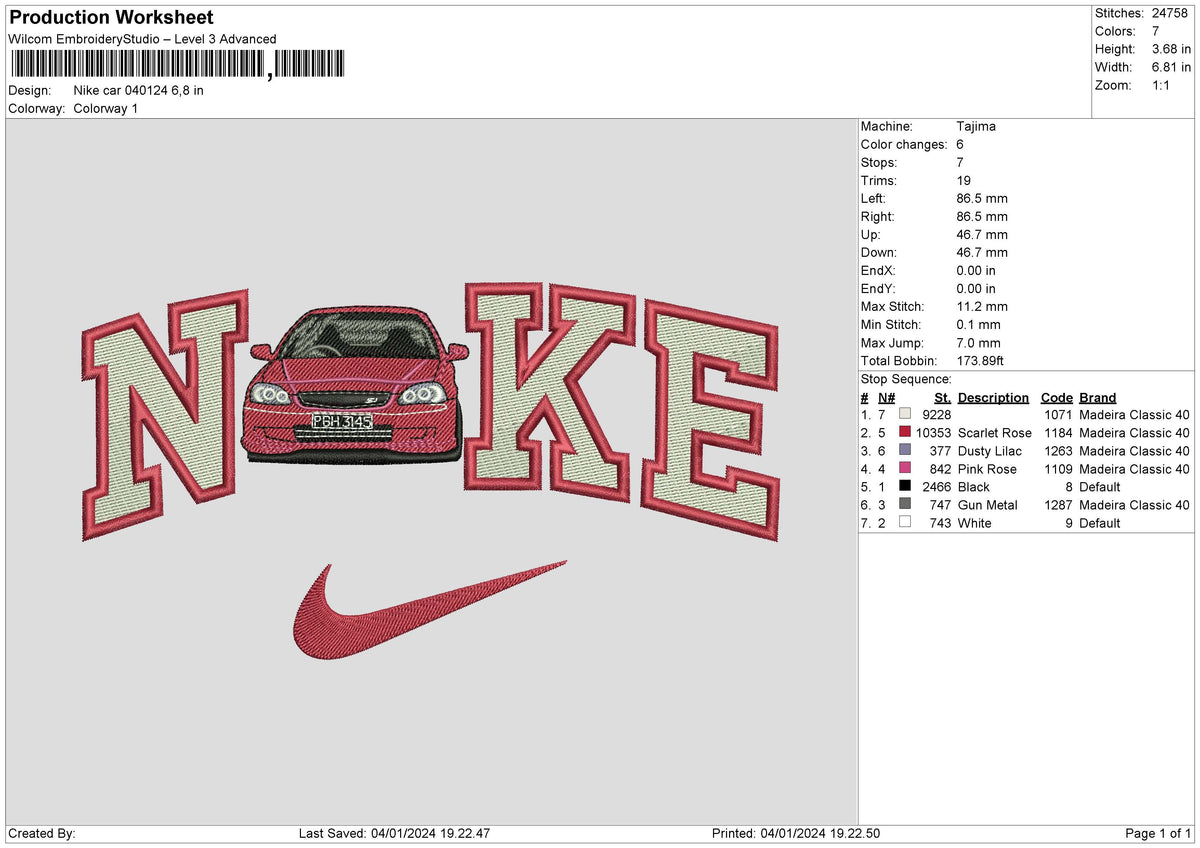Click the "Code" column header
This screenshot has width=1200, height=848.
pyautogui.click(x=1056, y=397)
